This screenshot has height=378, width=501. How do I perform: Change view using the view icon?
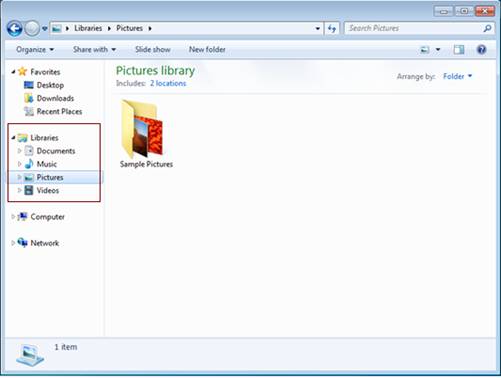coord(425,50)
